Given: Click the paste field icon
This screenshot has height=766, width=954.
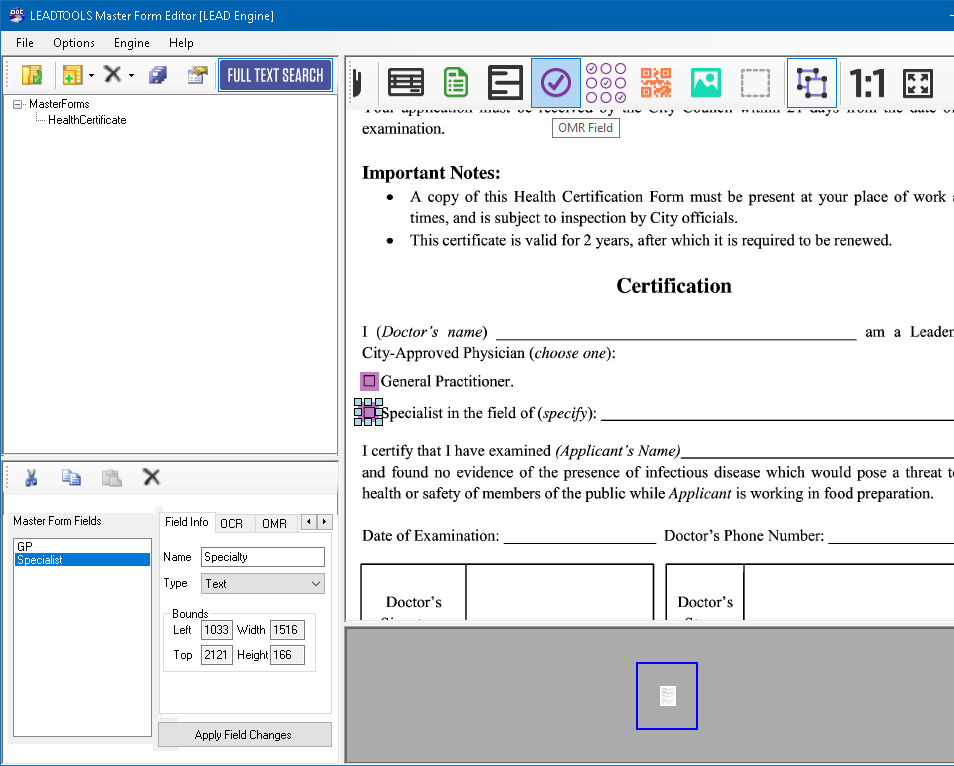Looking at the screenshot, I should click(x=111, y=478).
